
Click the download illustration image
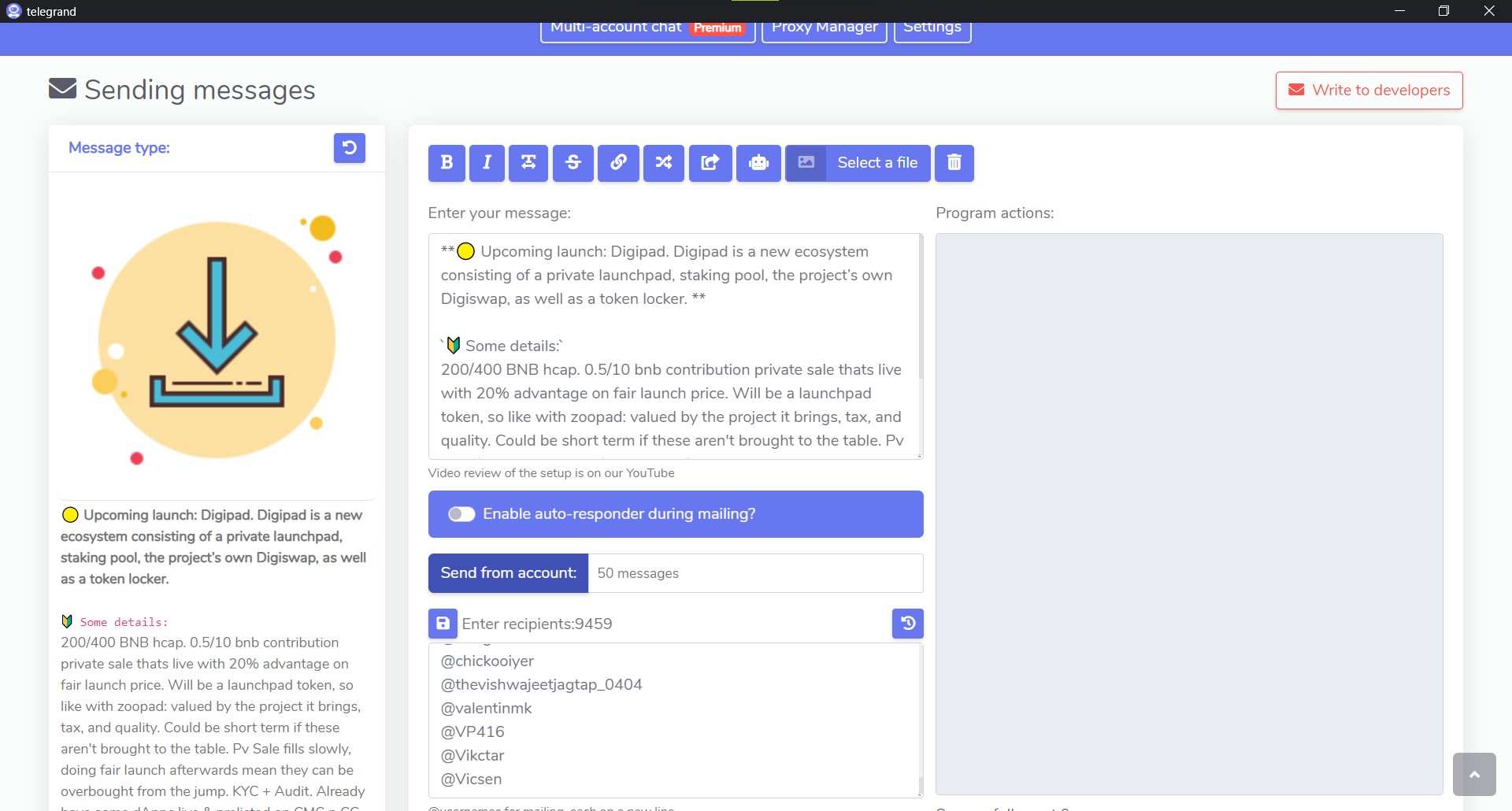pyautogui.click(x=217, y=339)
